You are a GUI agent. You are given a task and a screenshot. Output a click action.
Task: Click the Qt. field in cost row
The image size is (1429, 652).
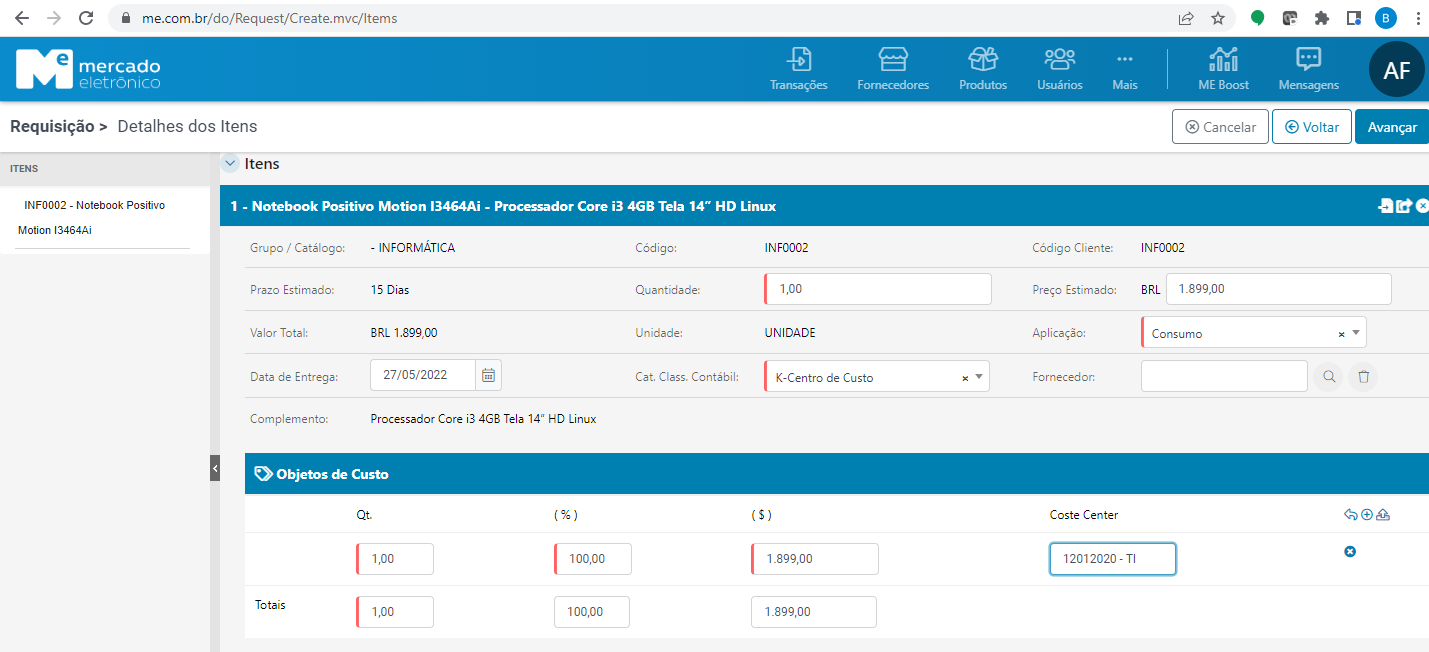click(395, 559)
